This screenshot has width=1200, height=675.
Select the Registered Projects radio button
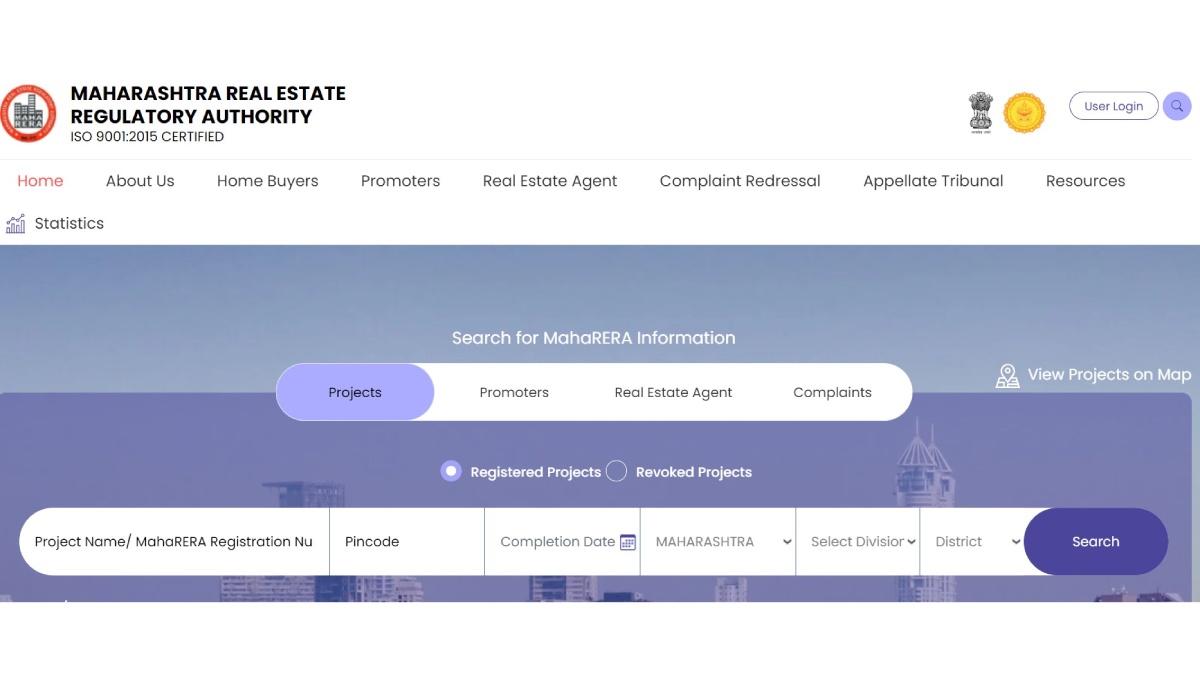451,471
